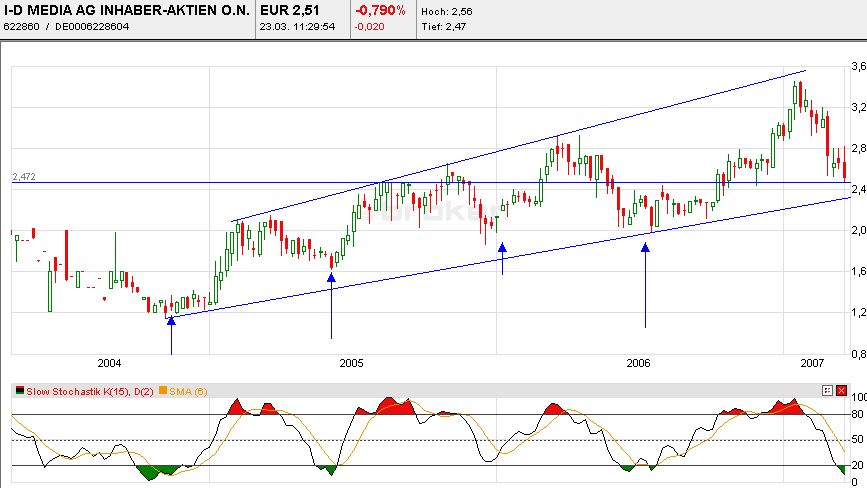Click the 80 stochastic axis label
The image size is (867, 488).
coord(858,414)
